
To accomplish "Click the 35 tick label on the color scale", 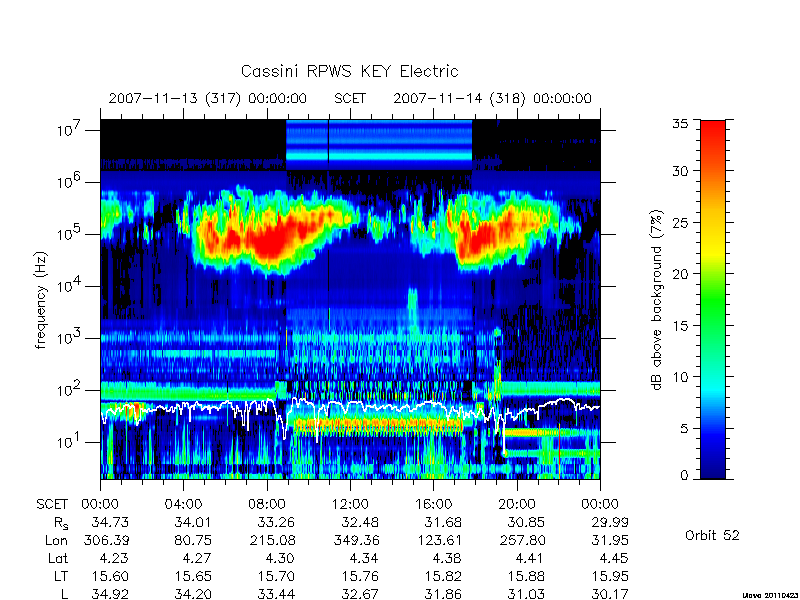I will coord(680,123).
